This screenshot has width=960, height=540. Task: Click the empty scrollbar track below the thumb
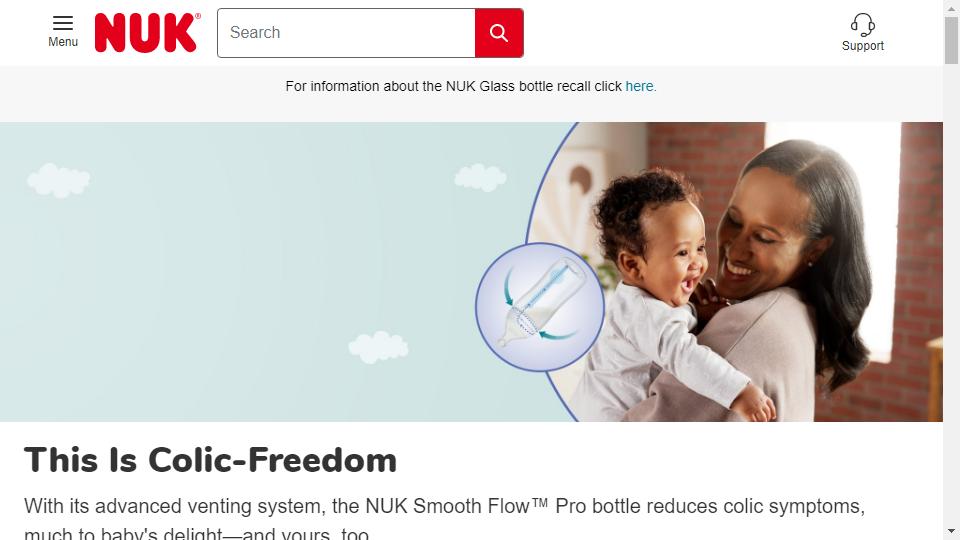click(951, 294)
